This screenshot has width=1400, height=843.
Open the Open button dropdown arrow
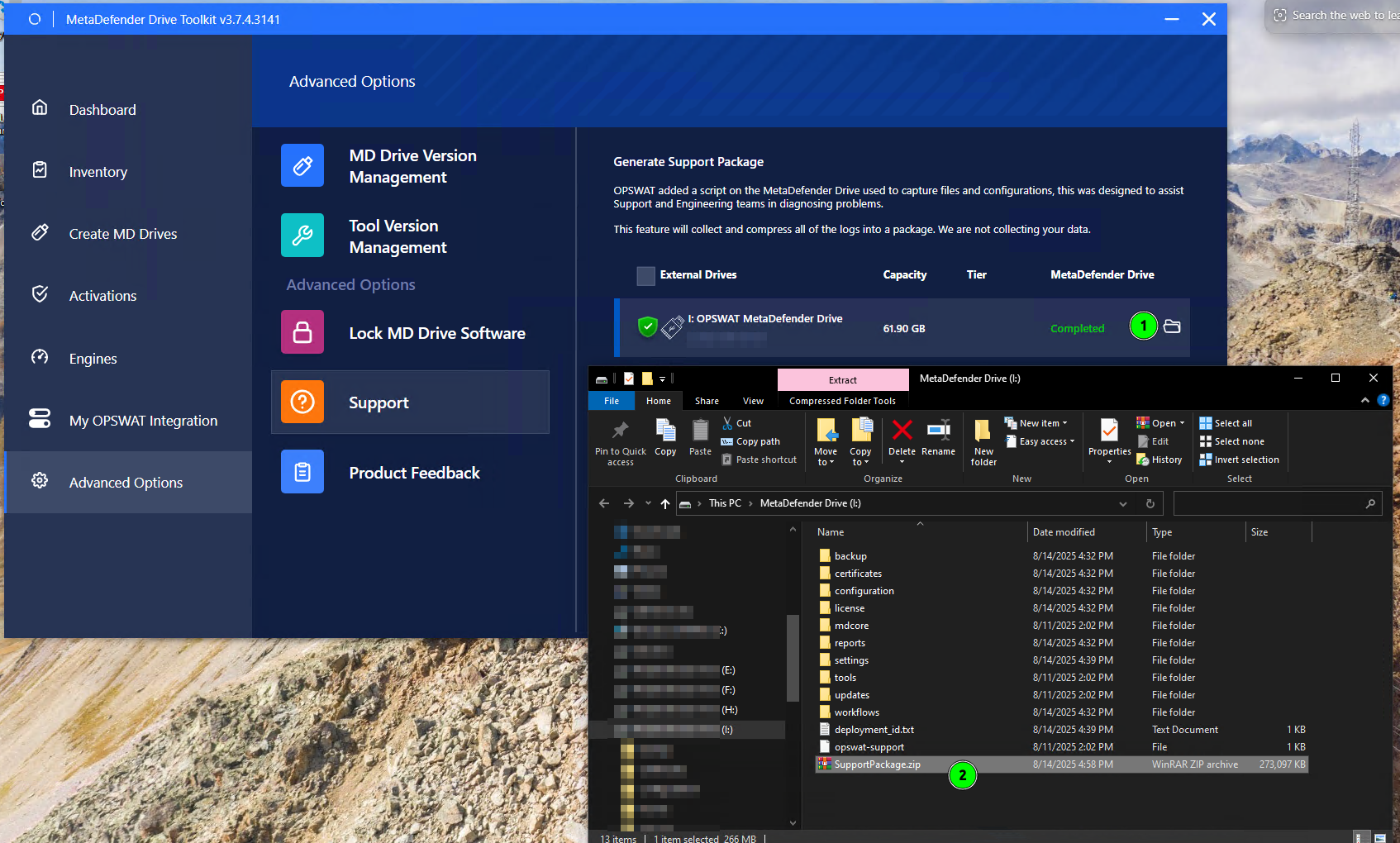1182,423
